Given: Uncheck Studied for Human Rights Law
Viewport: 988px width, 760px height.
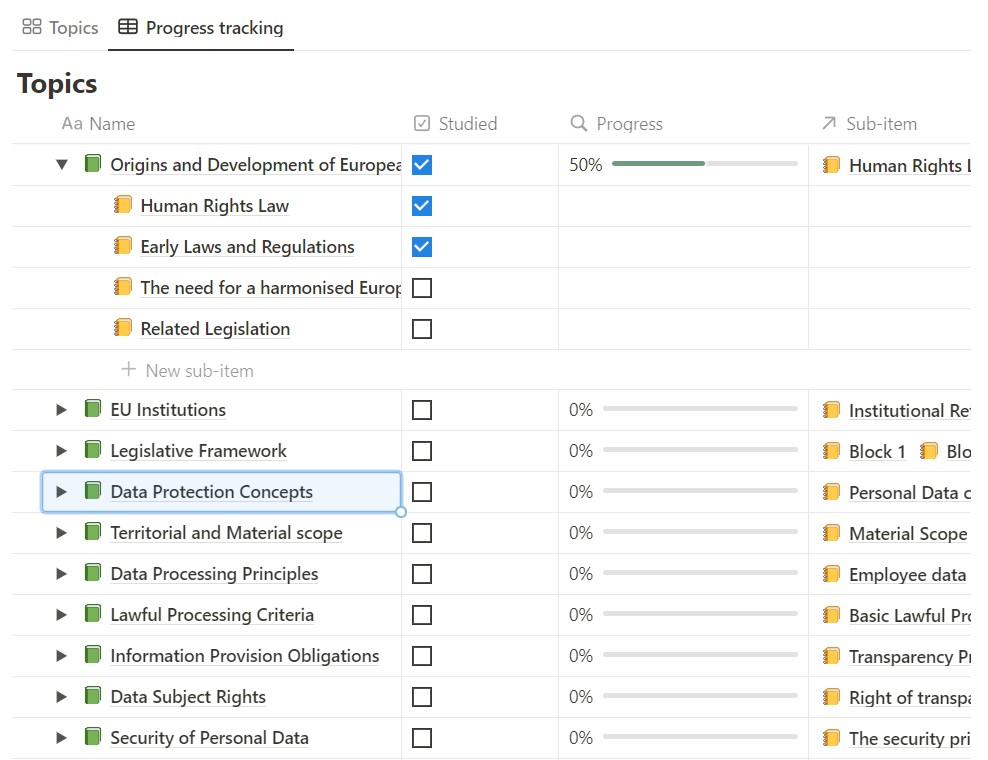Looking at the screenshot, I should 422,206.
